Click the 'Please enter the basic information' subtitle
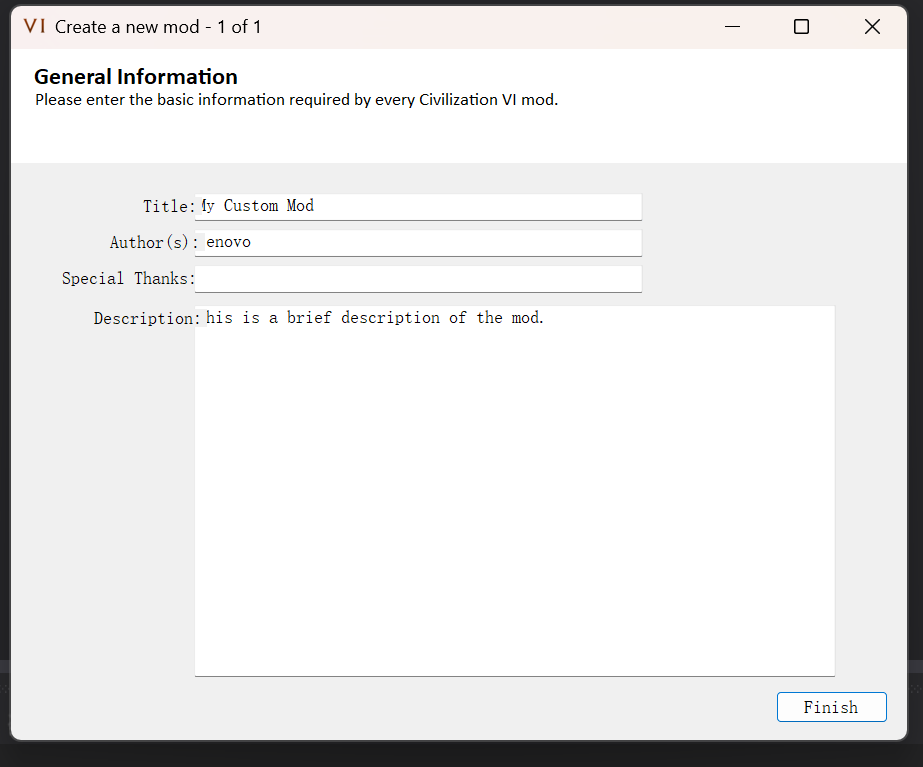The width and height of the screenshot is (923, 767). 297,99
